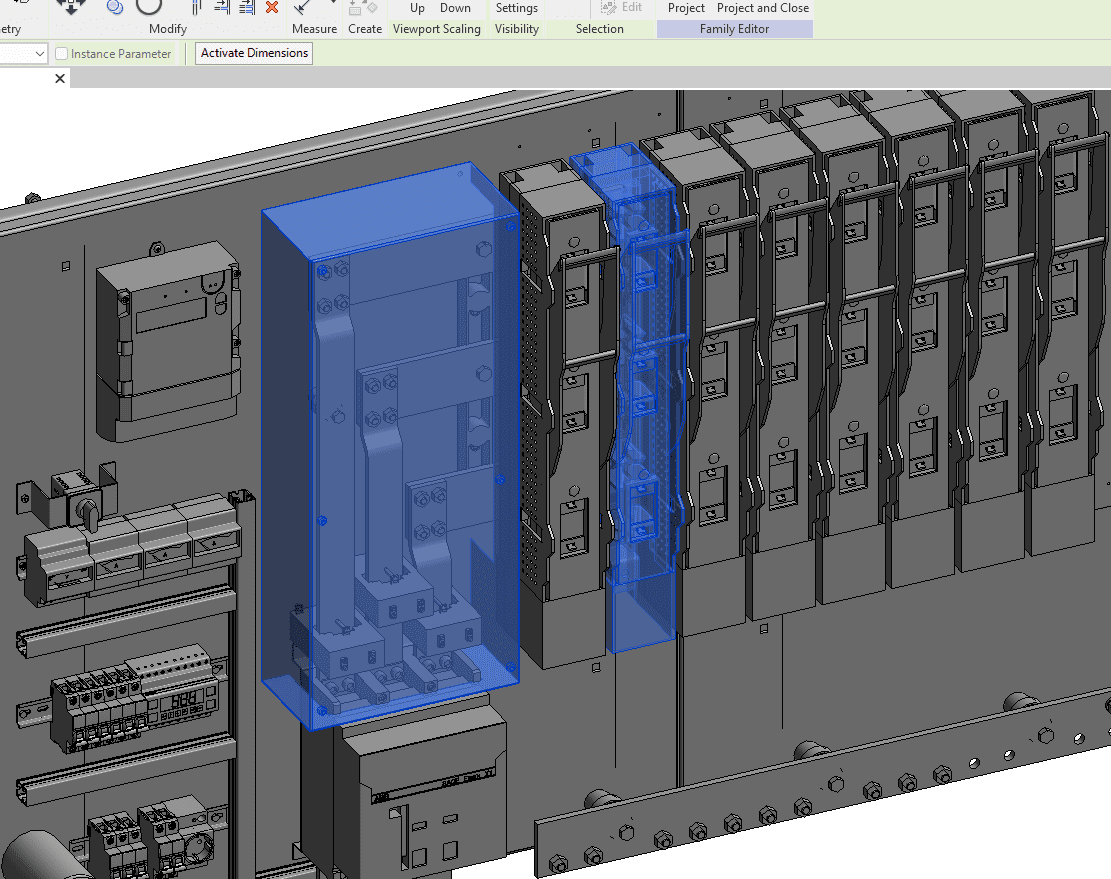Open Visibility Settings
This screenshot has width=1111, height=879.
tap(516, 8)
